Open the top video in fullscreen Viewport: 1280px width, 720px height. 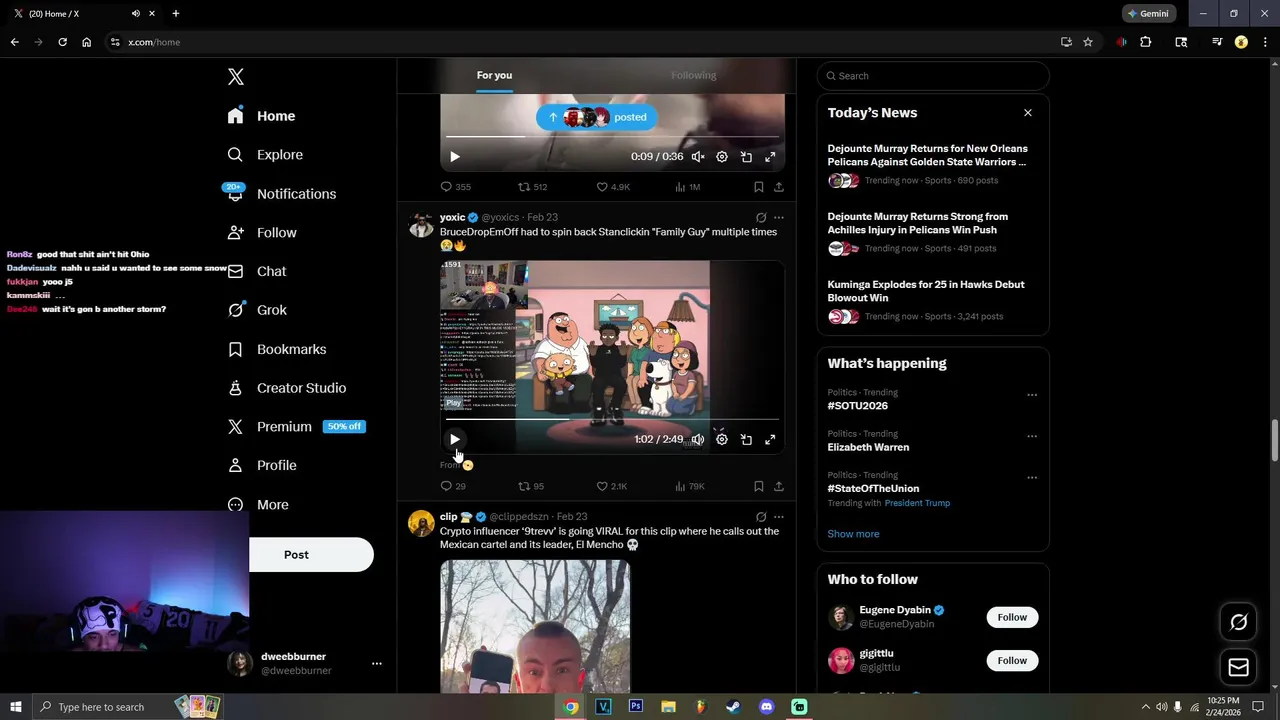(x=770, y=157)
